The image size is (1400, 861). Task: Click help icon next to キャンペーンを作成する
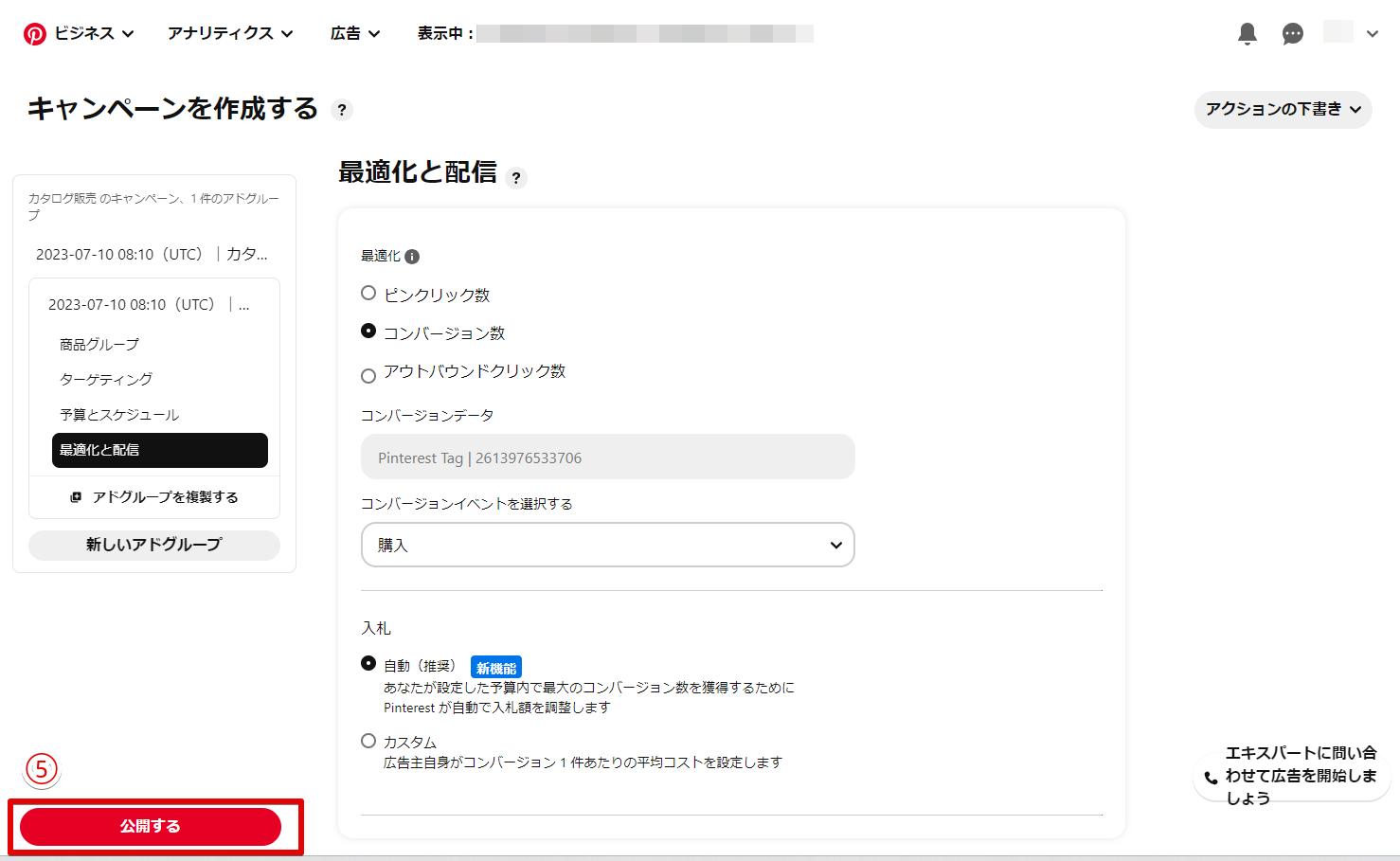click(342, 110)
